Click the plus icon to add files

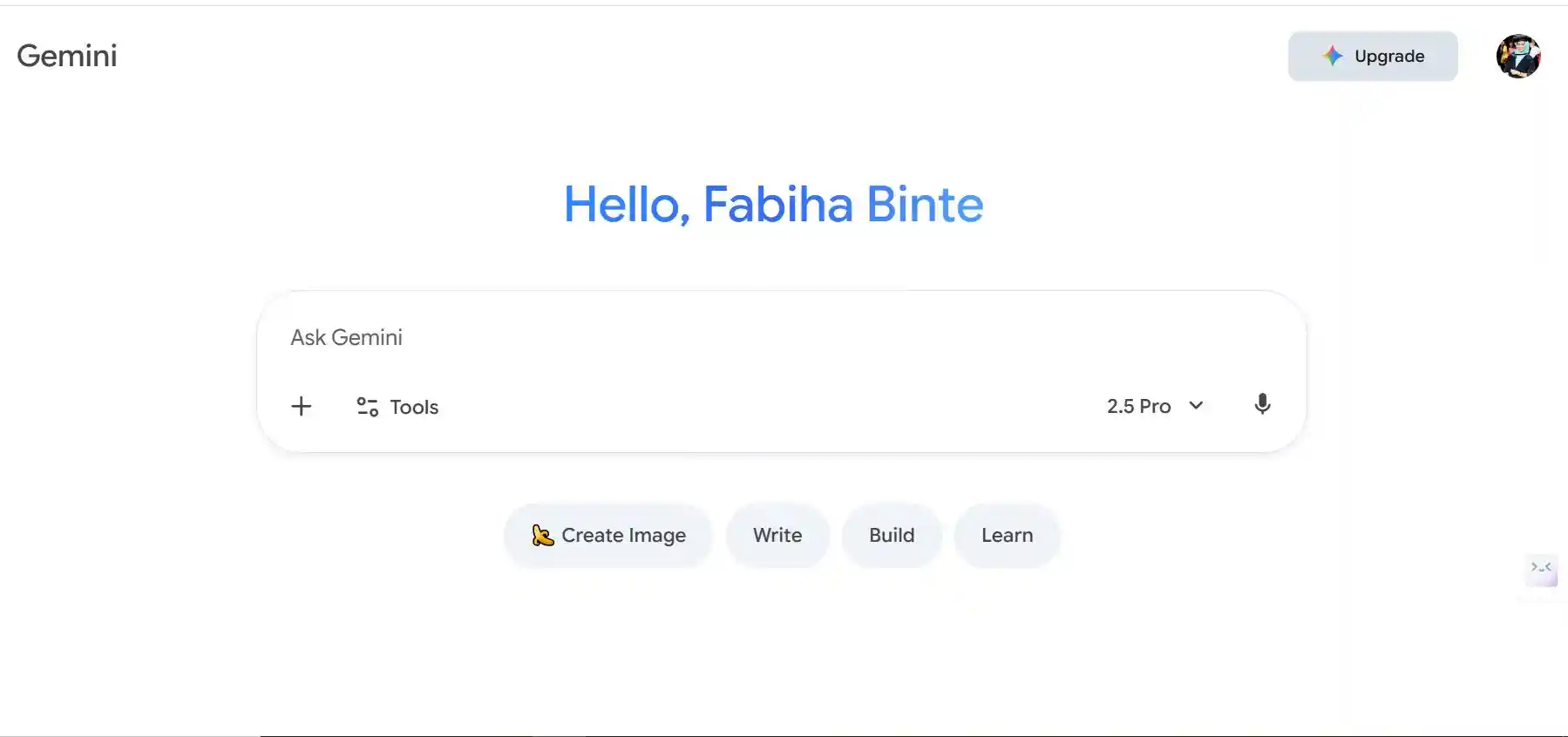pyautogui.click(x=301, y=406)
